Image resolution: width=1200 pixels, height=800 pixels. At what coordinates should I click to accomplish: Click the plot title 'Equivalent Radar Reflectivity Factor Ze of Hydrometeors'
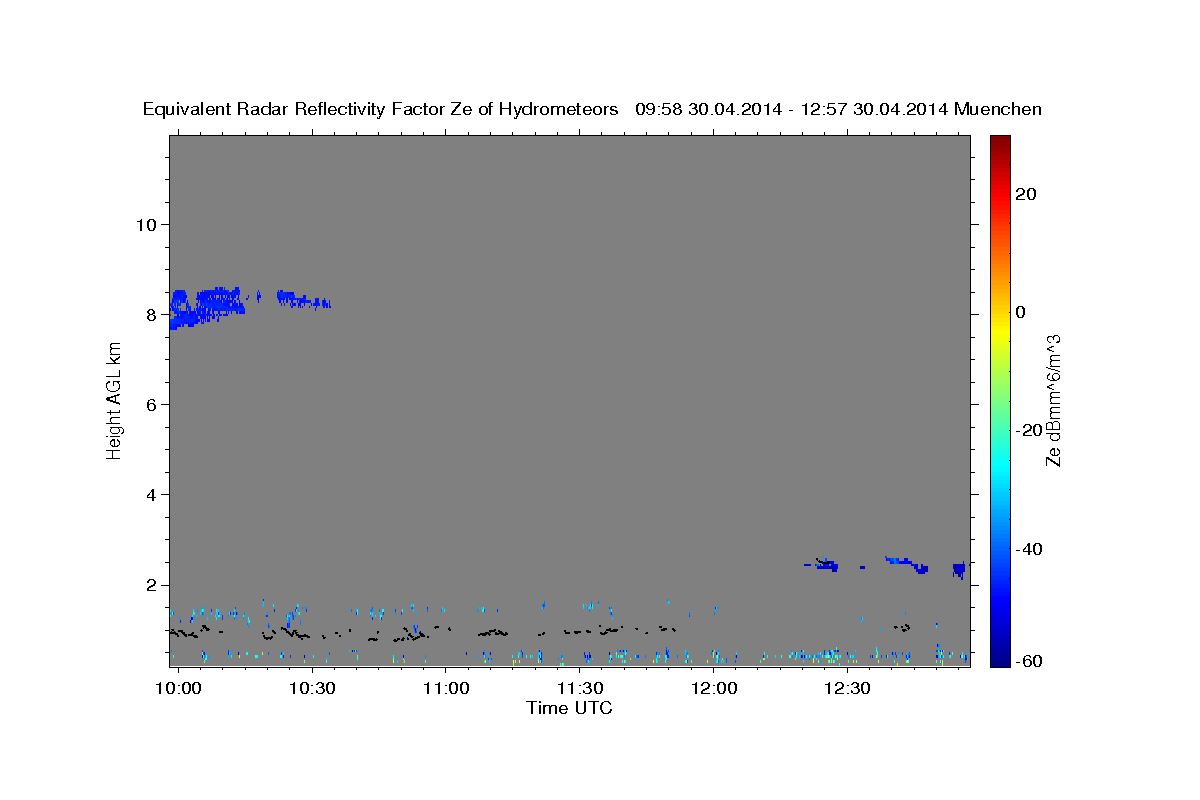pos(381,109)
